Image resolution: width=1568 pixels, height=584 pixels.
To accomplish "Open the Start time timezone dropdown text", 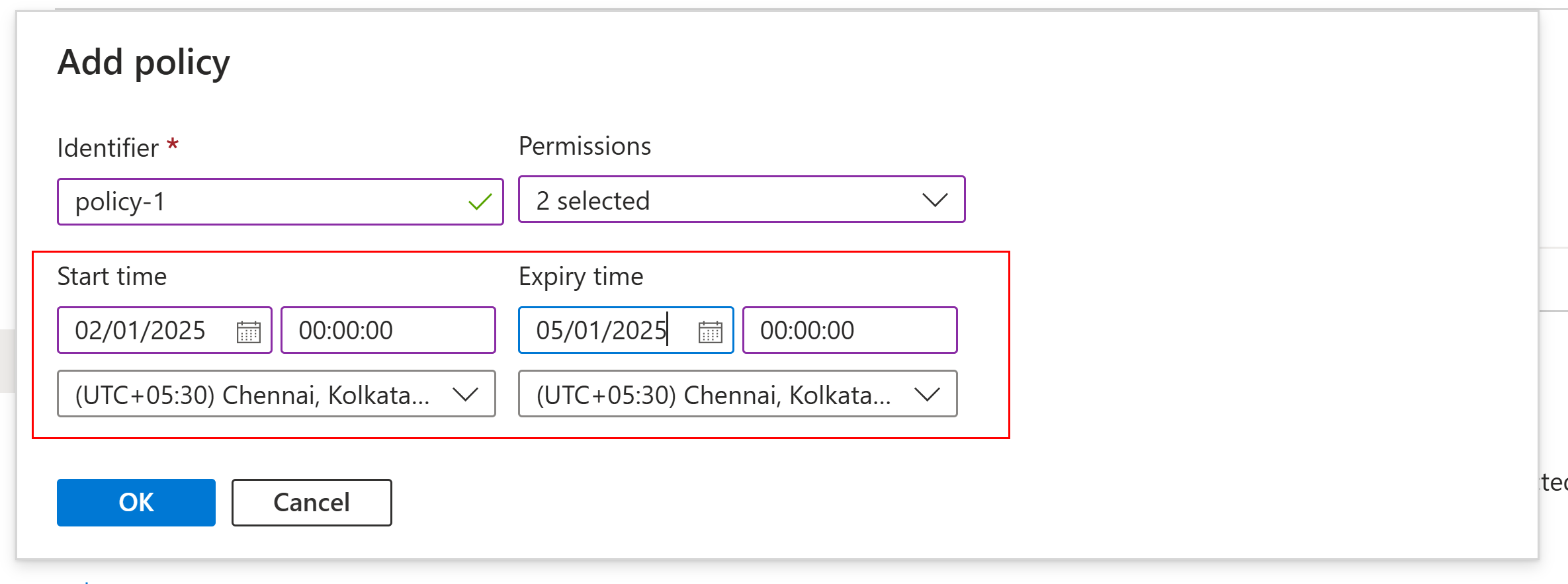I will (x=252, y=395).
